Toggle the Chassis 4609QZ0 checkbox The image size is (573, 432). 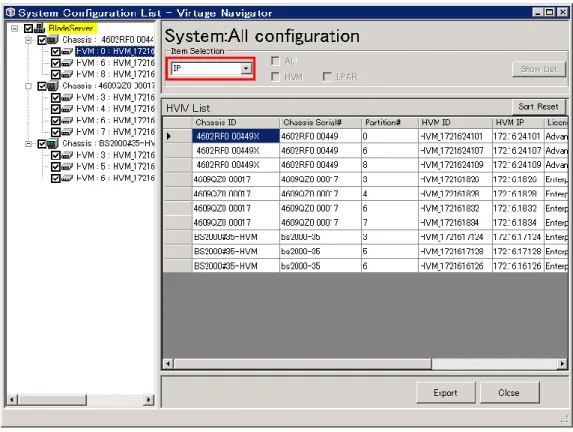click(x=42, y=86)
